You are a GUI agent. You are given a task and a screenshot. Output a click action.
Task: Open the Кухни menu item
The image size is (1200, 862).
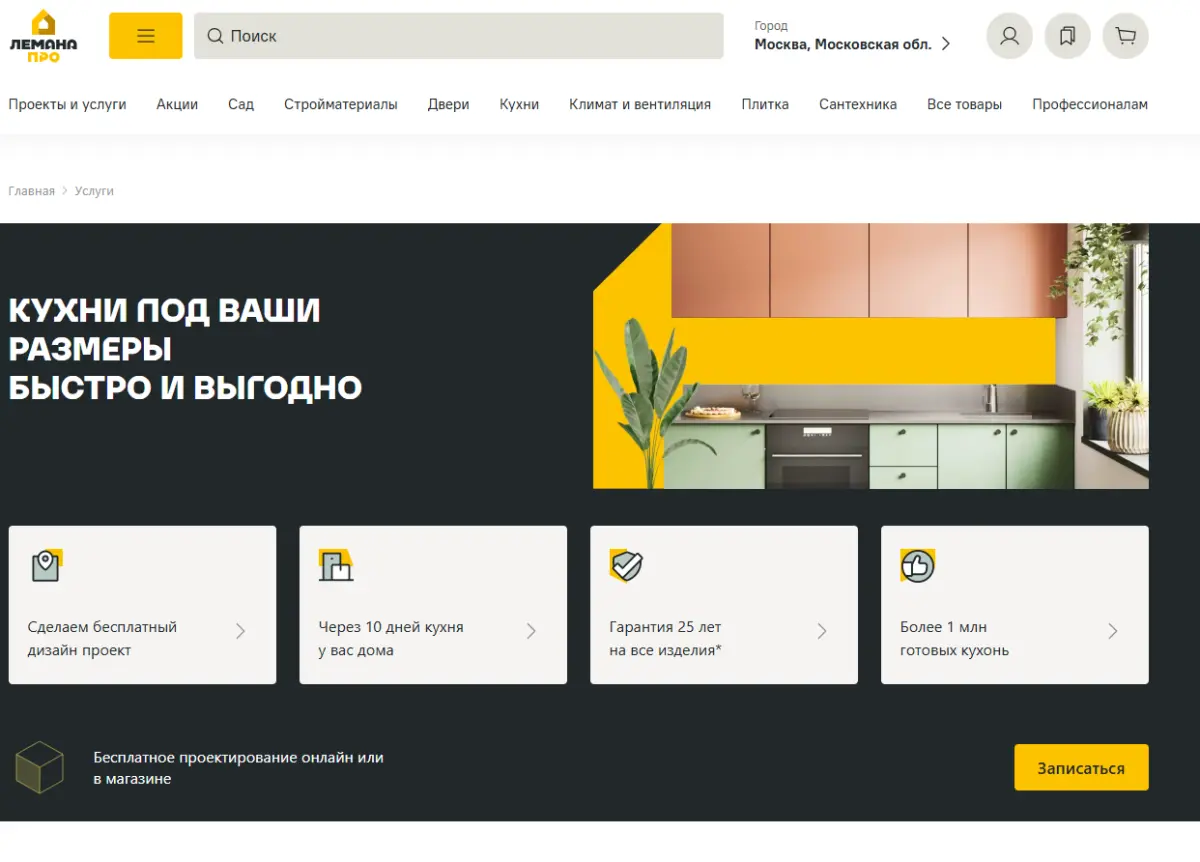(x=519, y=104)
